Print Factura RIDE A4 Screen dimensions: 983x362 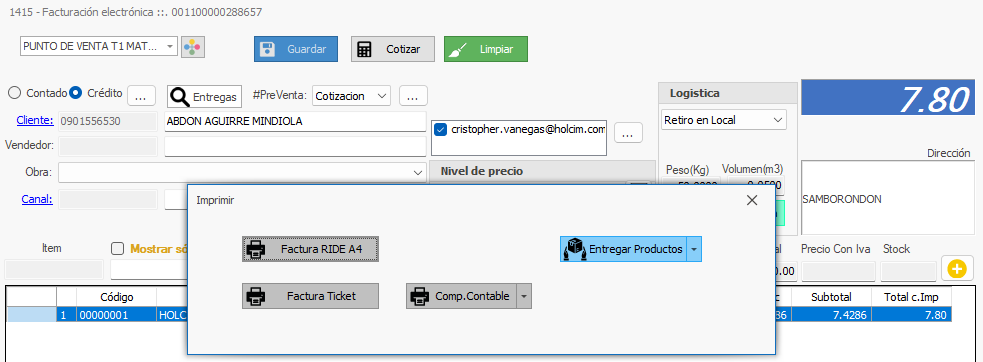pyautogui.click(x=310, y=249)
